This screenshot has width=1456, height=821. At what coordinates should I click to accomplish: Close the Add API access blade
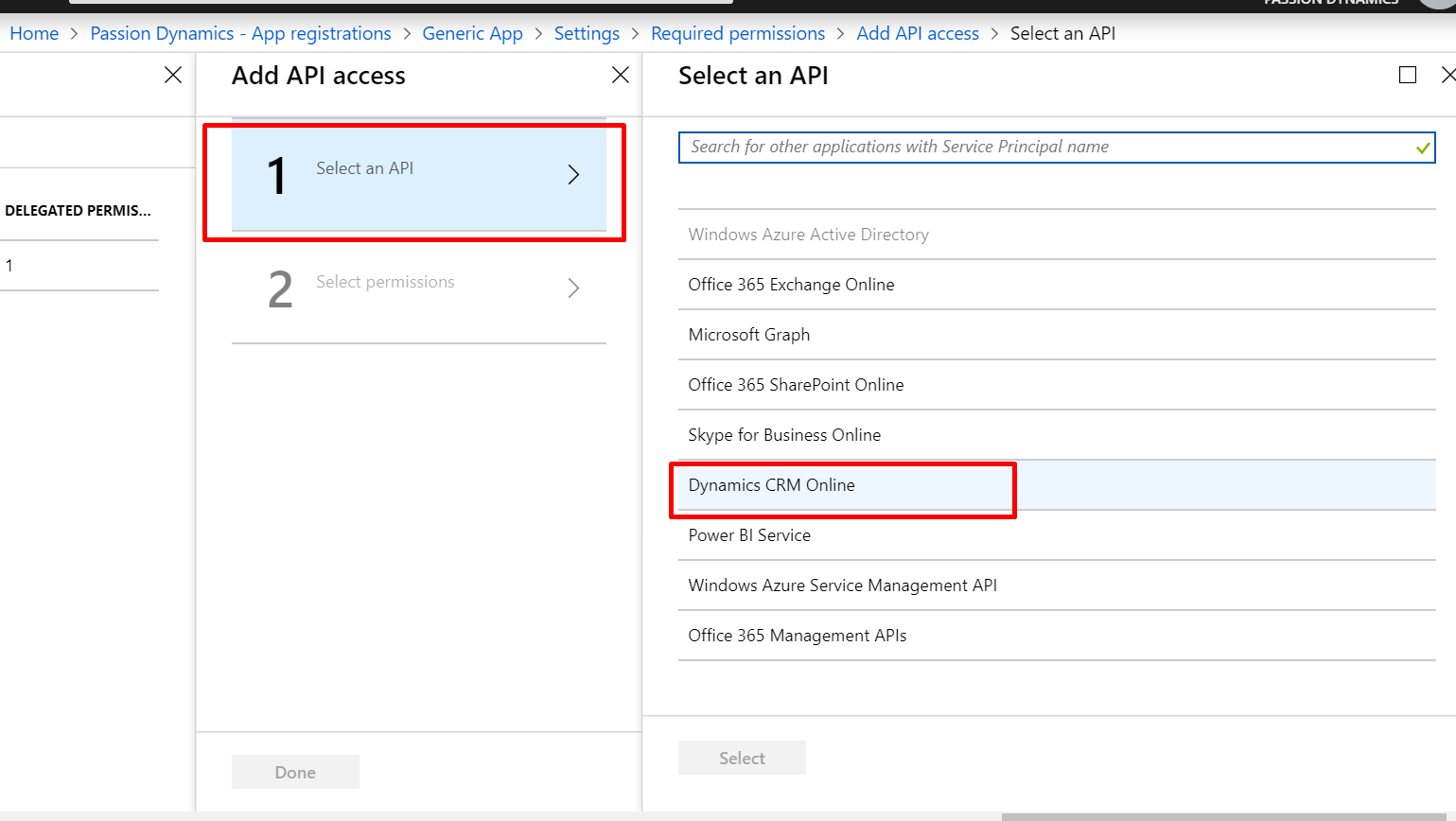pos(621,75)
